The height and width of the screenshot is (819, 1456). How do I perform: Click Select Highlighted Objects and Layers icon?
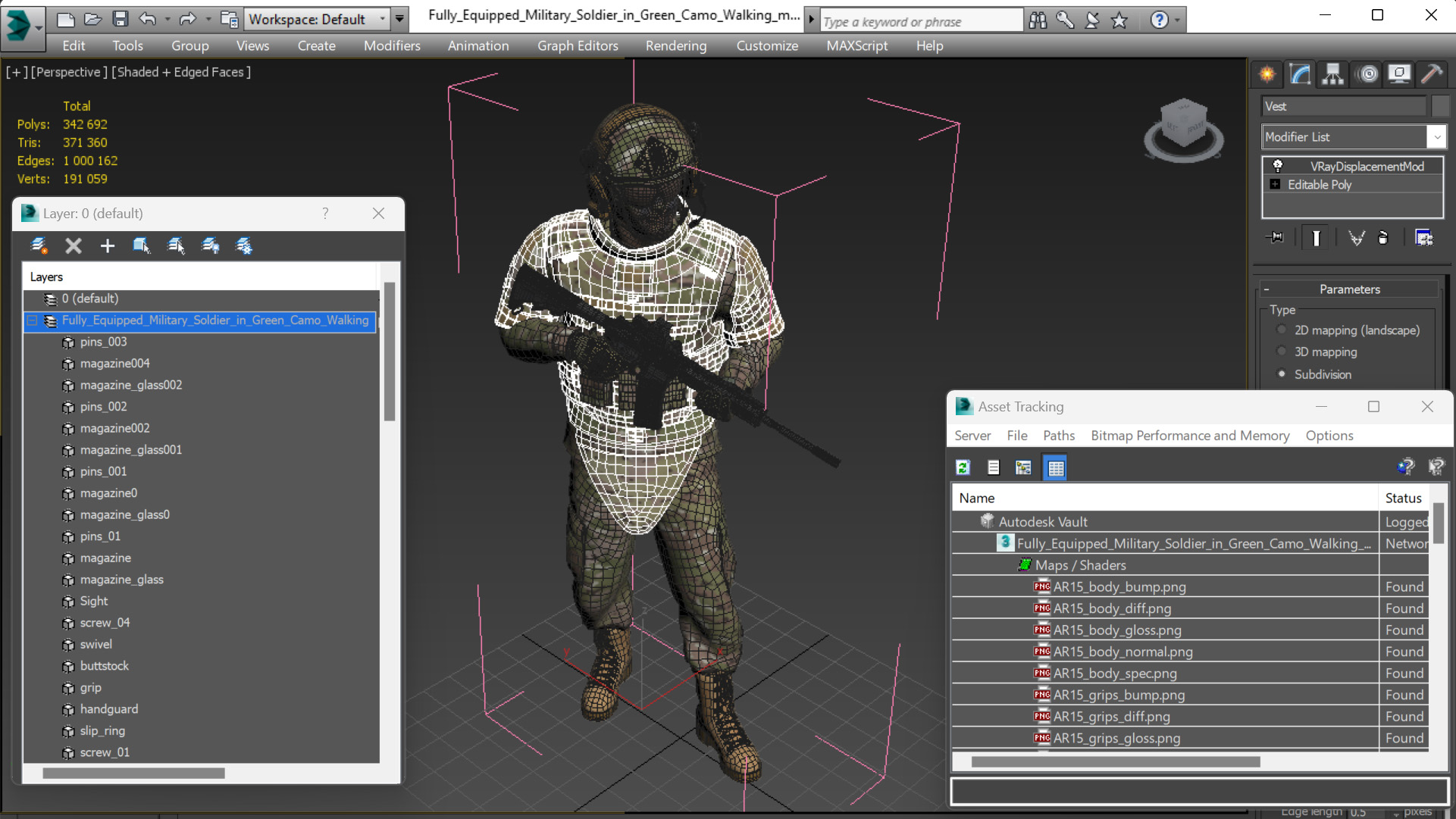[x=142, y=245]
